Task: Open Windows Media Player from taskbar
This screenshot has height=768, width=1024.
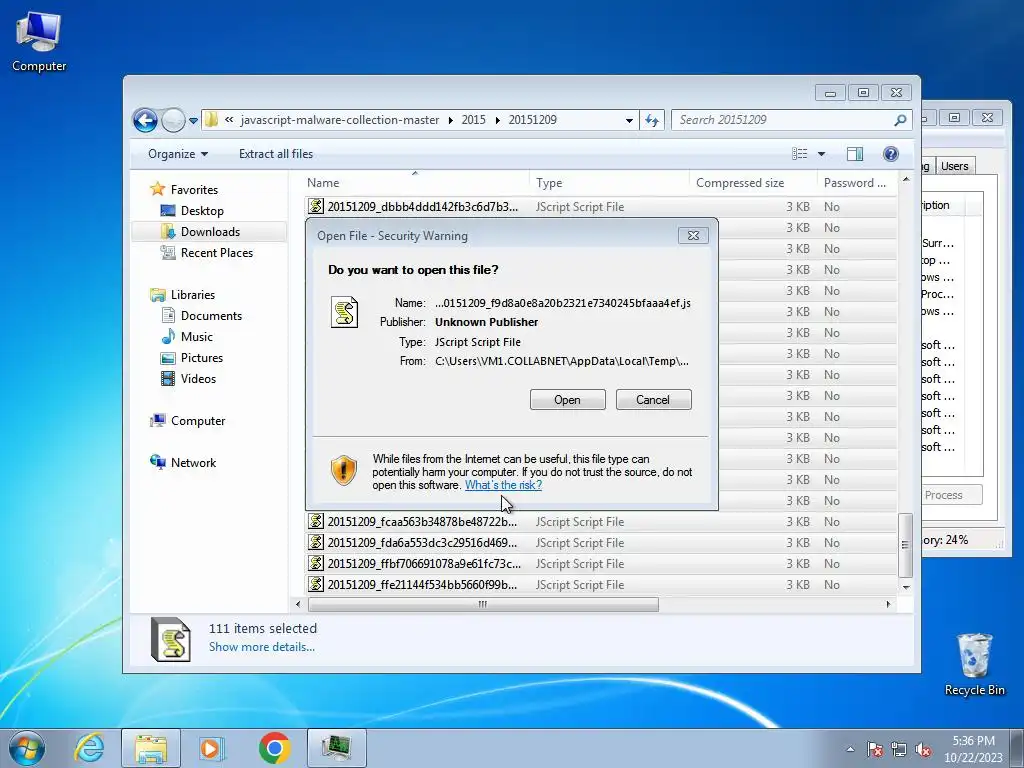Action: coord(212,748)
